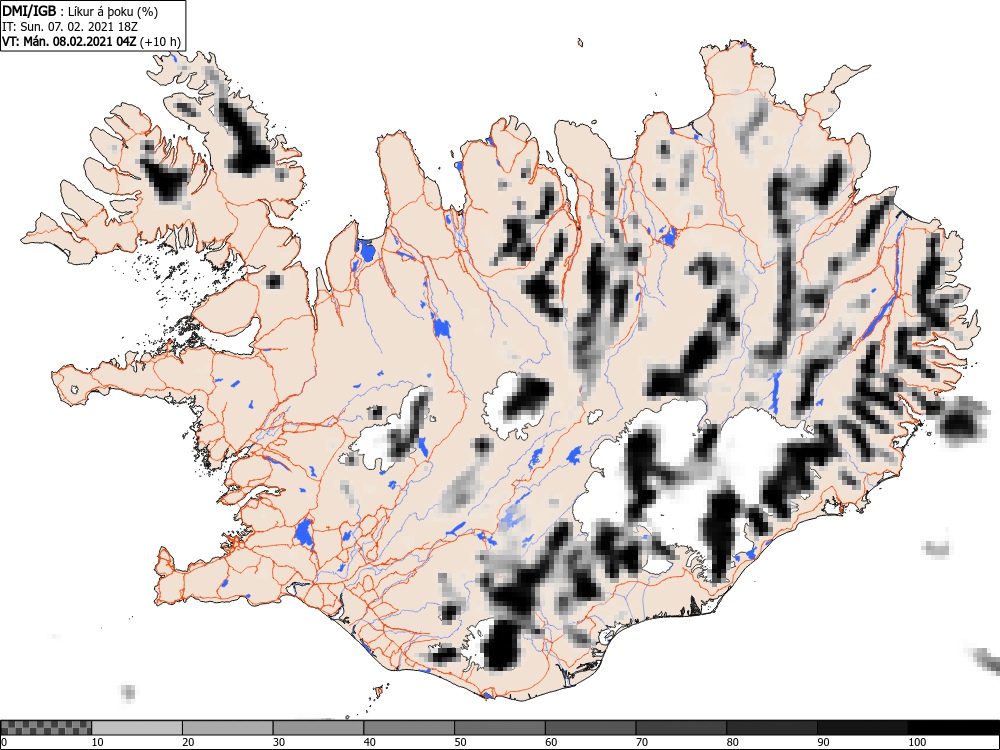Select the 10–20 light gray legend segment
Screen dimensions: 1000x750
(x=137, y=728)
